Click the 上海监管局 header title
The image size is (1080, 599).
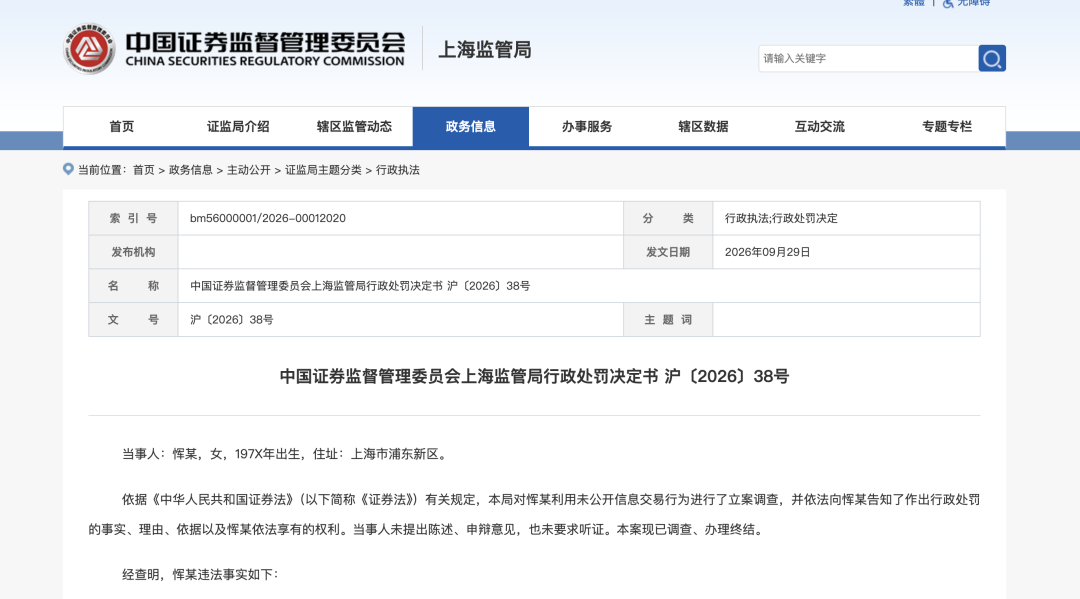click(485, 50)
